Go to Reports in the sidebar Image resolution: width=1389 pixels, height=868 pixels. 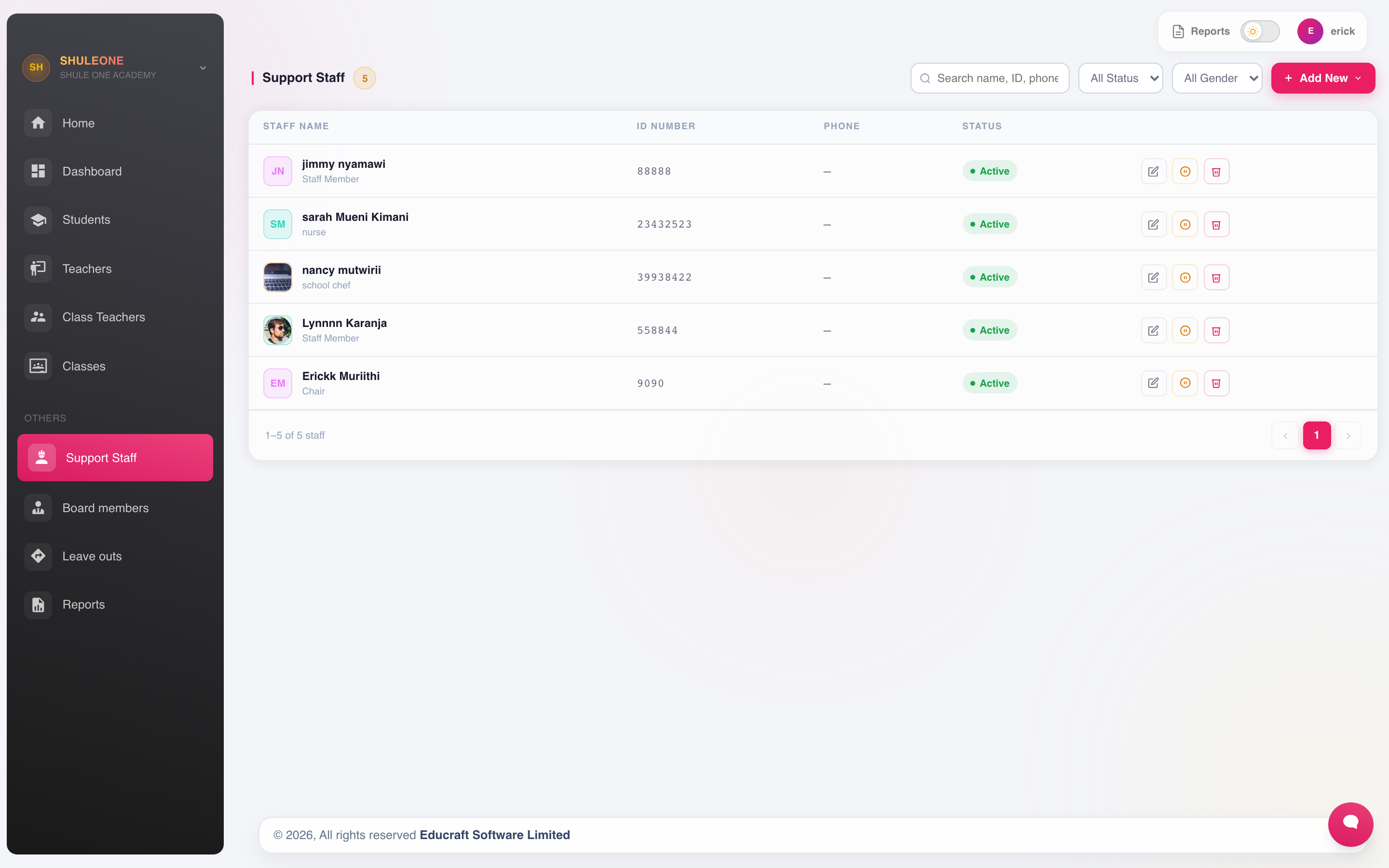point(115,605)
